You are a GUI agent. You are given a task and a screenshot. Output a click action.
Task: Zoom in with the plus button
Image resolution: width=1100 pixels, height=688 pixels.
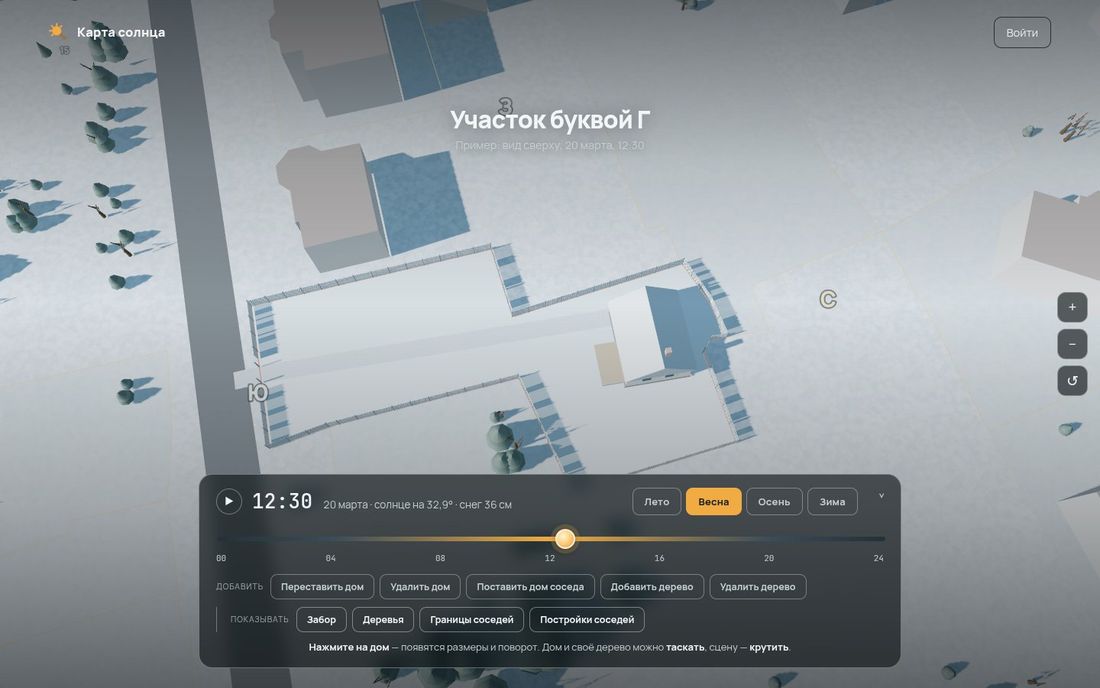[1072, 307]
